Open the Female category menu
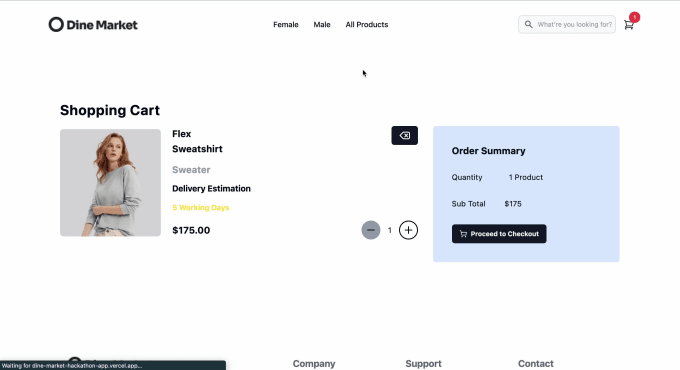 (x=286, y=25)
